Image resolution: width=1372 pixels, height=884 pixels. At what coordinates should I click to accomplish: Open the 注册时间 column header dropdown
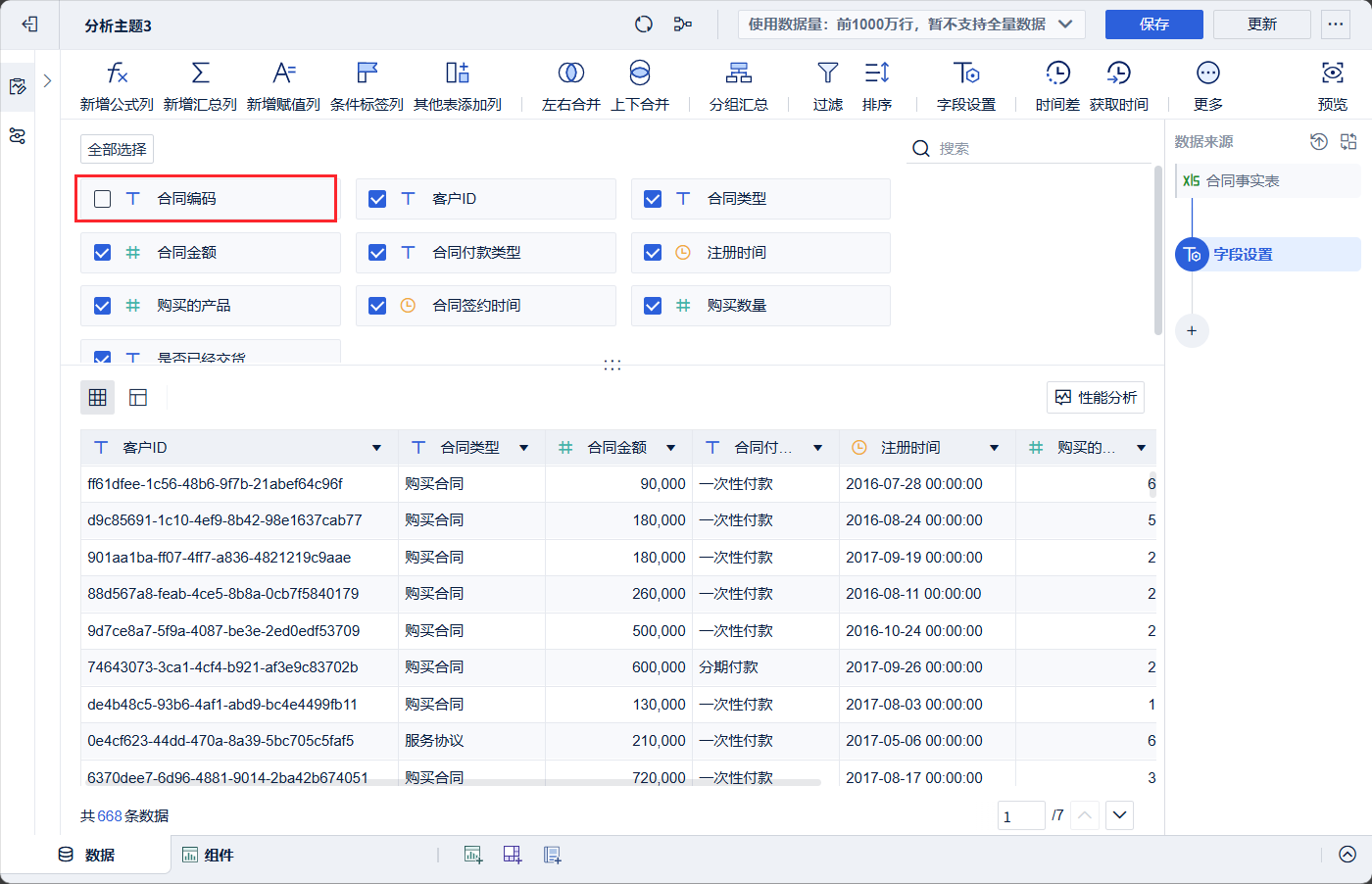pyautogui.click(x=994, y=448)
